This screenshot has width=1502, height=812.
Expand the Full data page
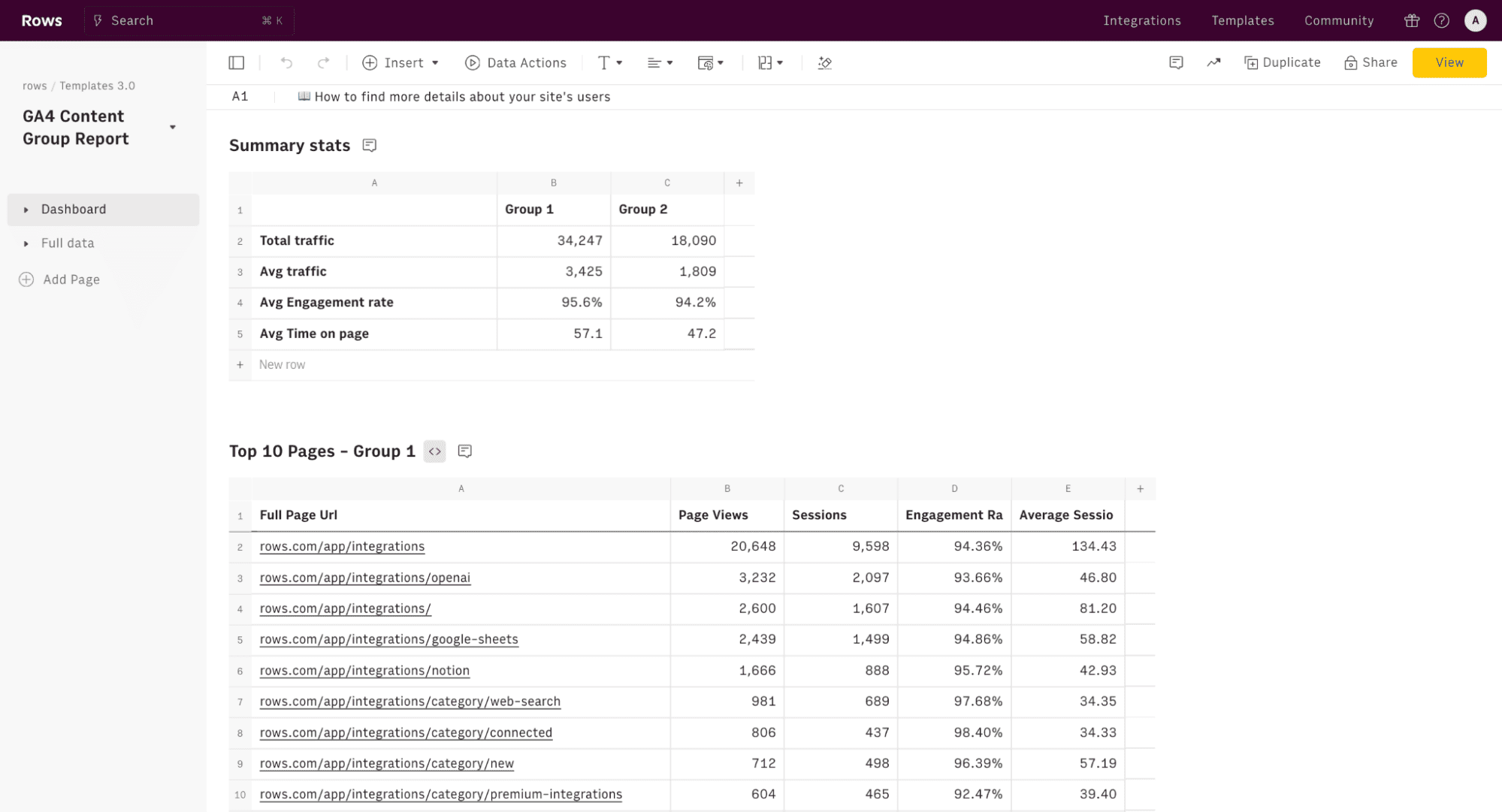tap(26, 243)
